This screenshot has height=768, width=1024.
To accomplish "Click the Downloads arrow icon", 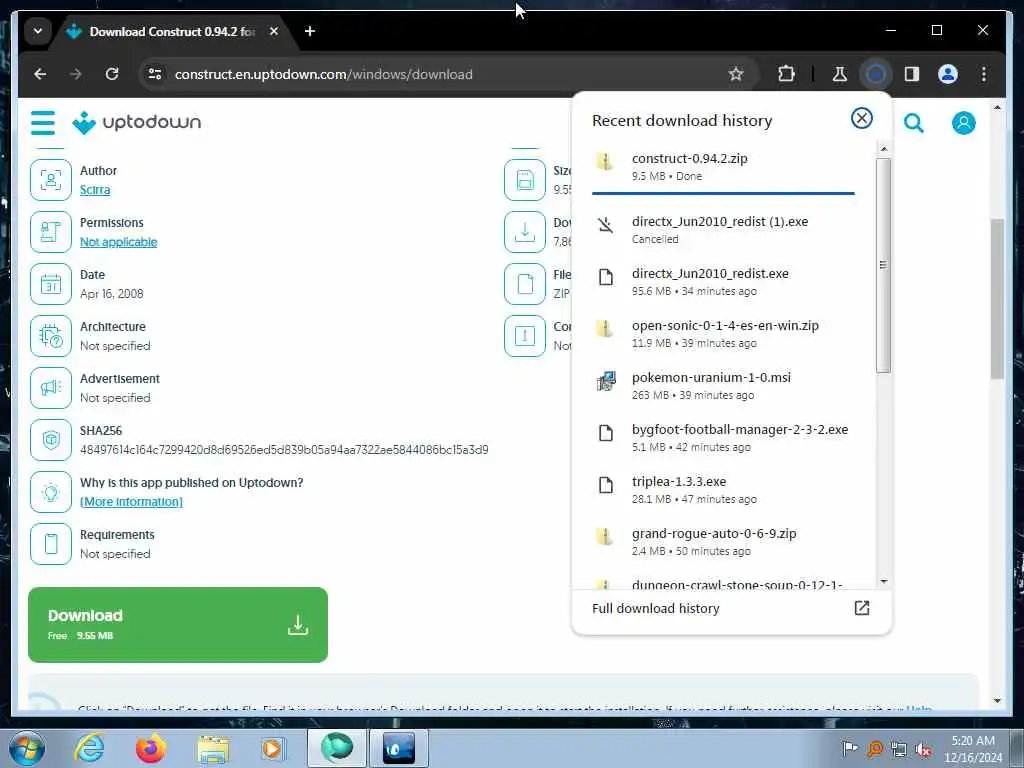I will tap(524, 232).
